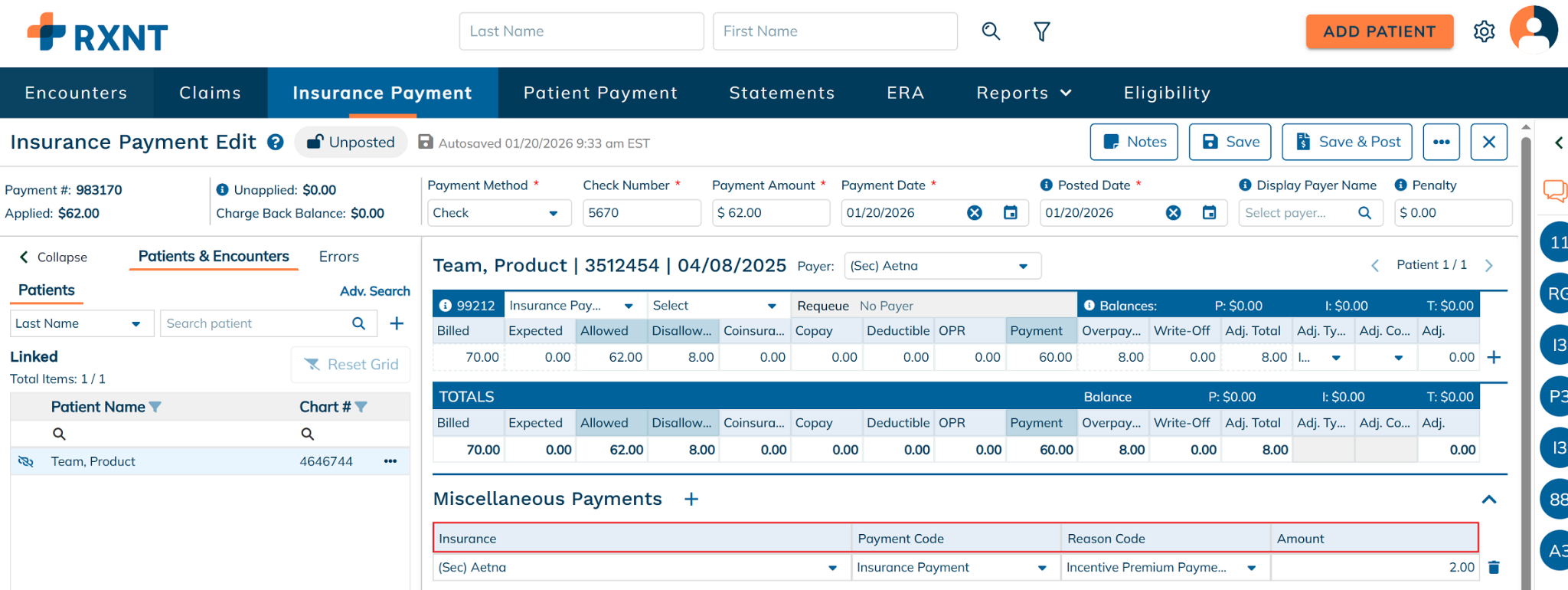1568x590 pixels.
Task: Click the patient search magnifier icon in header
Action: click(x=991, y=31)
